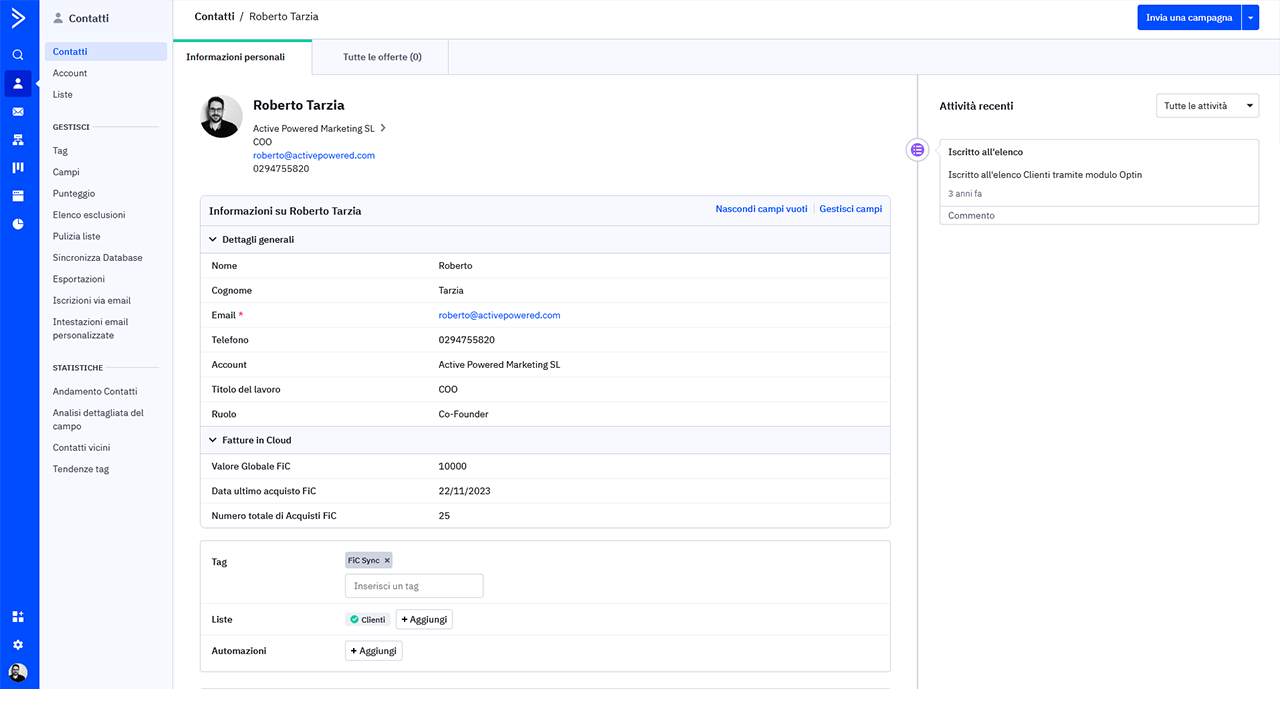Switch to the Informazioni personali tab

[x=242, y=57]
